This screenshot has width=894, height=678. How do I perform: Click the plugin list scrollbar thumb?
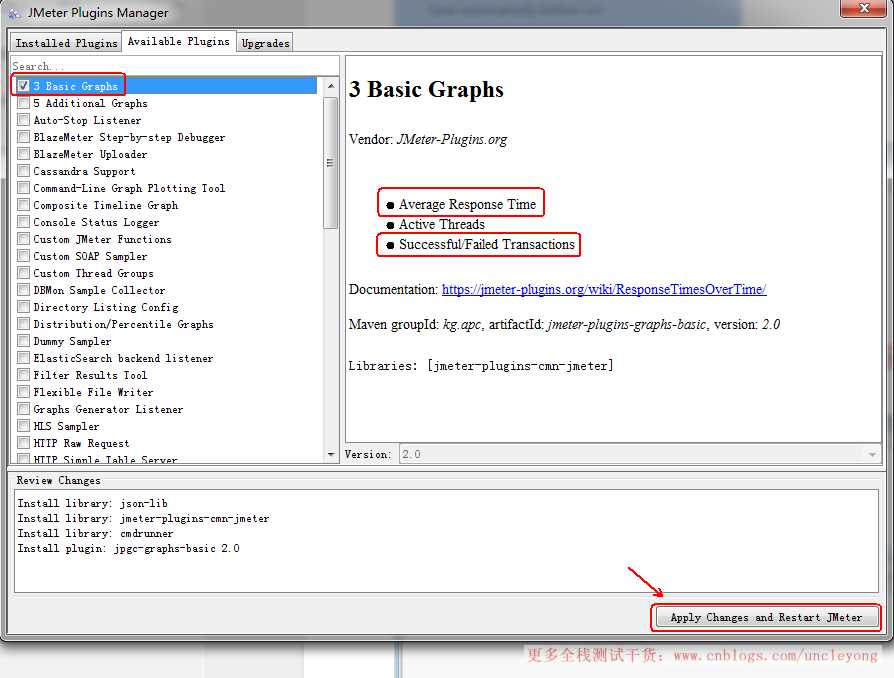330,163
